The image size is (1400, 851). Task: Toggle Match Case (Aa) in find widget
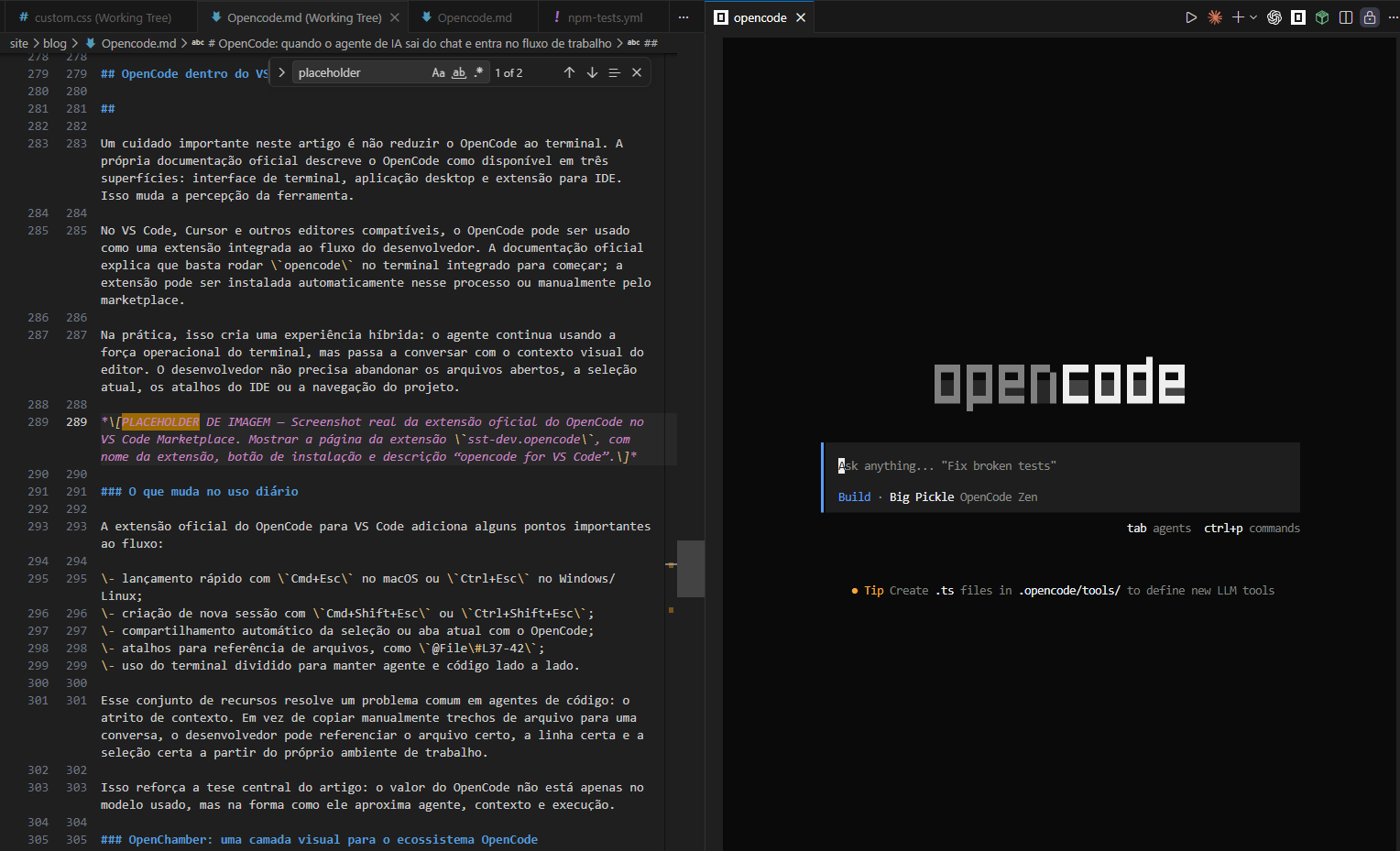(x=438, y=72)
